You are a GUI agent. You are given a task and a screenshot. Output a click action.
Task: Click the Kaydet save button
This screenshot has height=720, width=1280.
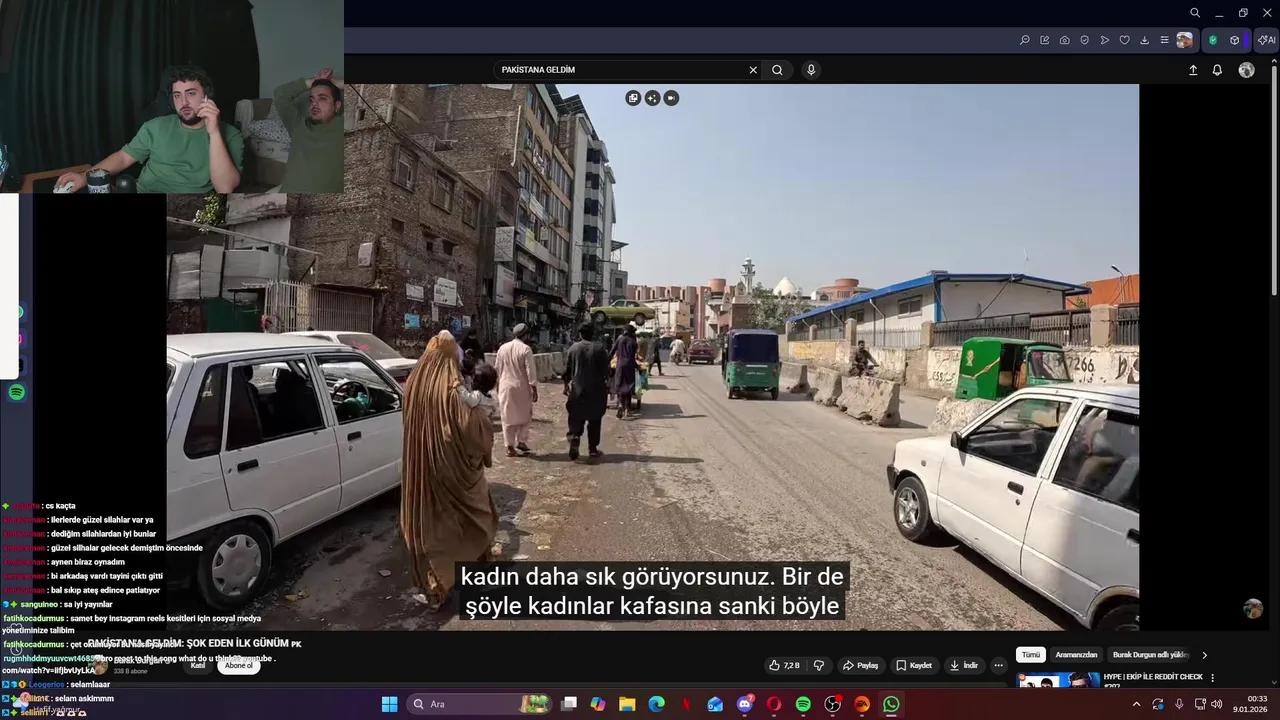point(914,665)
